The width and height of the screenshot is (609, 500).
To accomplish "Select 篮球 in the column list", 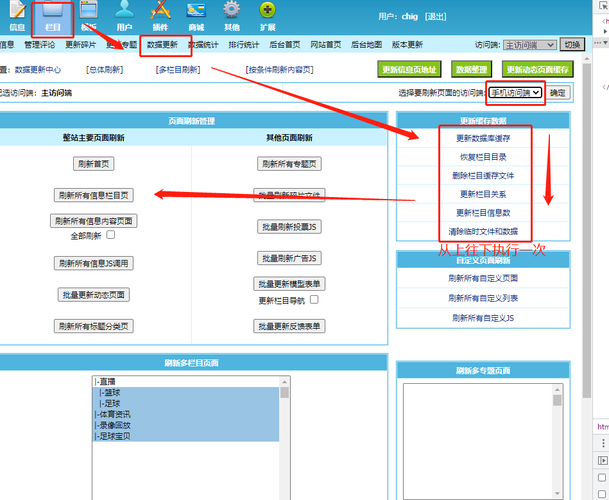I will [186, 392].
